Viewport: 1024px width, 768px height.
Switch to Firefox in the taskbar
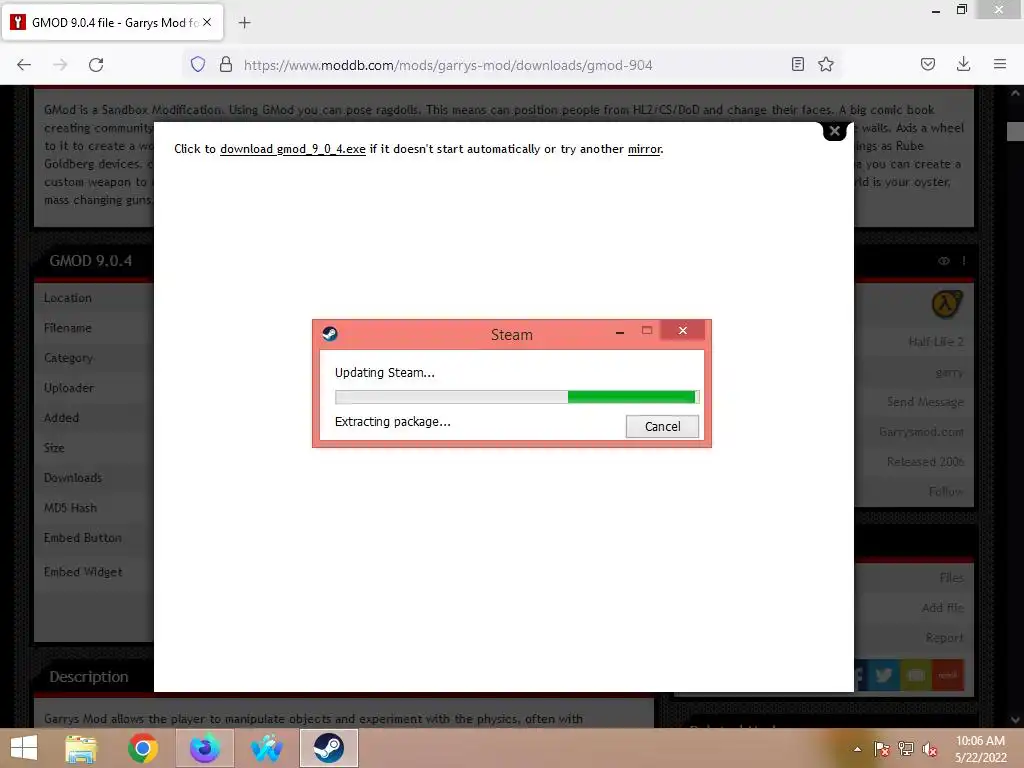(204, 748)
